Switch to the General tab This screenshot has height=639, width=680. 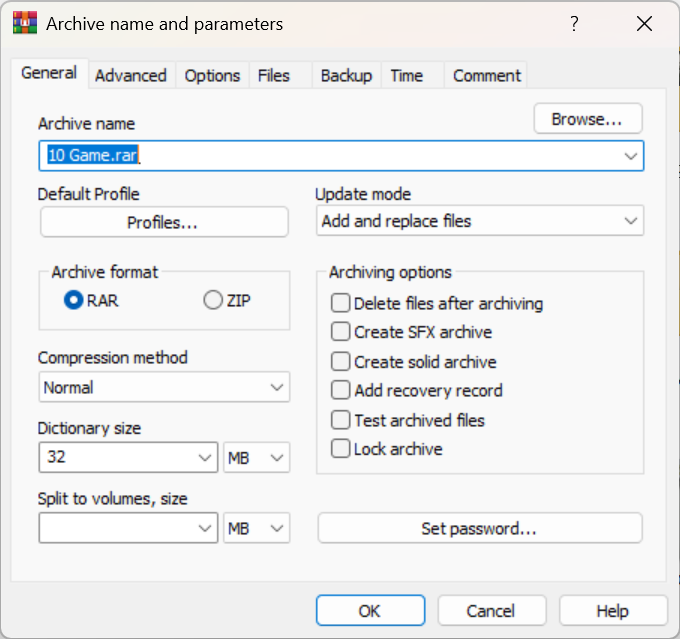click(x=49, y=73)
